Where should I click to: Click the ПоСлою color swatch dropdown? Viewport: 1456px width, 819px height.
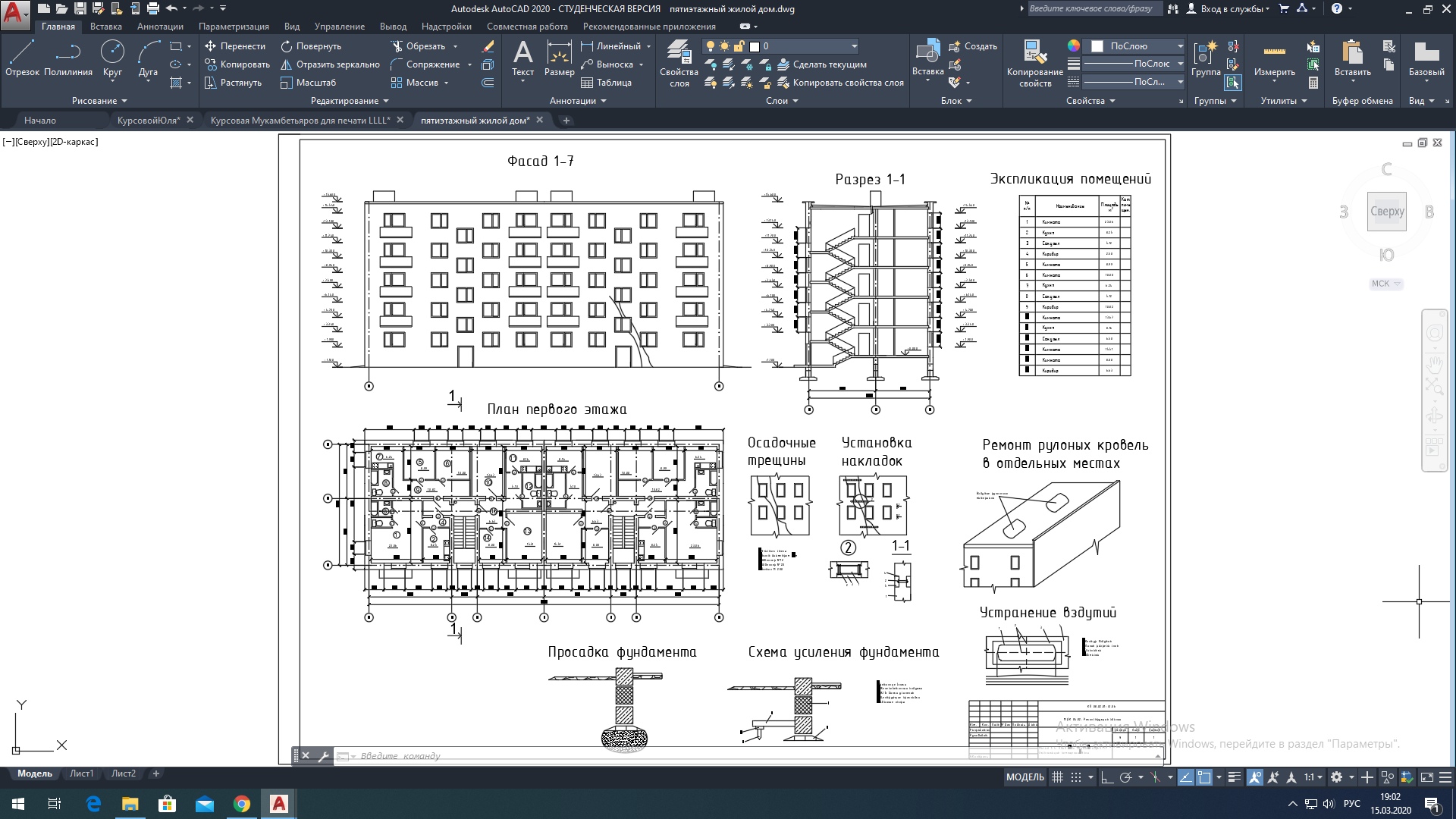(x=1132, y=46)
